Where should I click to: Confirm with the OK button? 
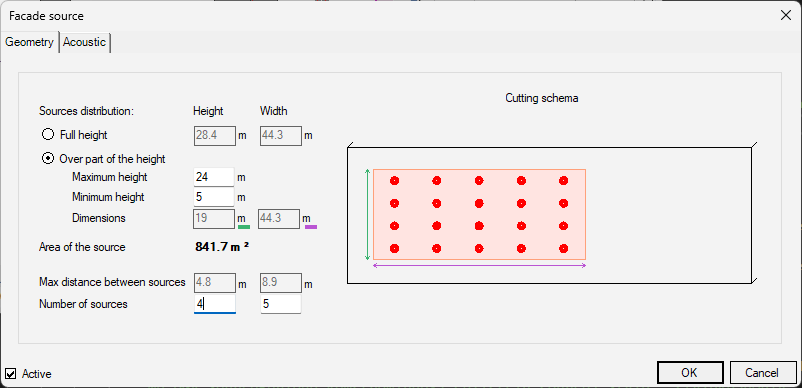click(x=689, y=373)
